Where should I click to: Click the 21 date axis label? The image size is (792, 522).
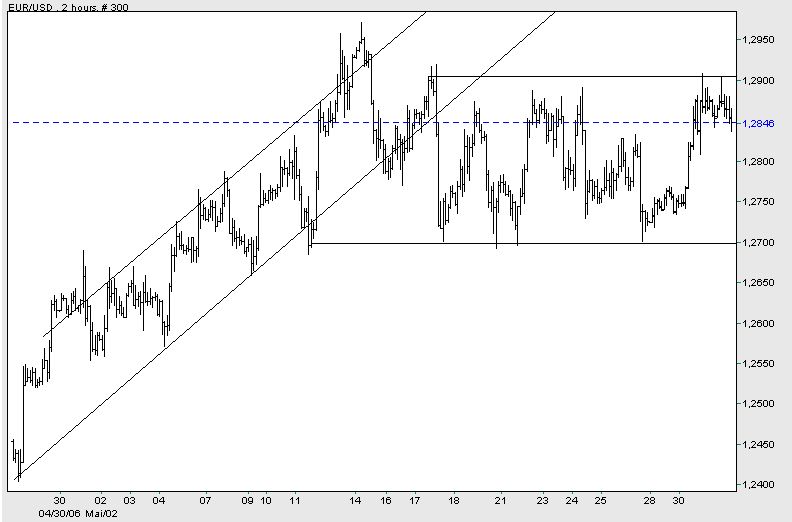[x=501, y=501]
